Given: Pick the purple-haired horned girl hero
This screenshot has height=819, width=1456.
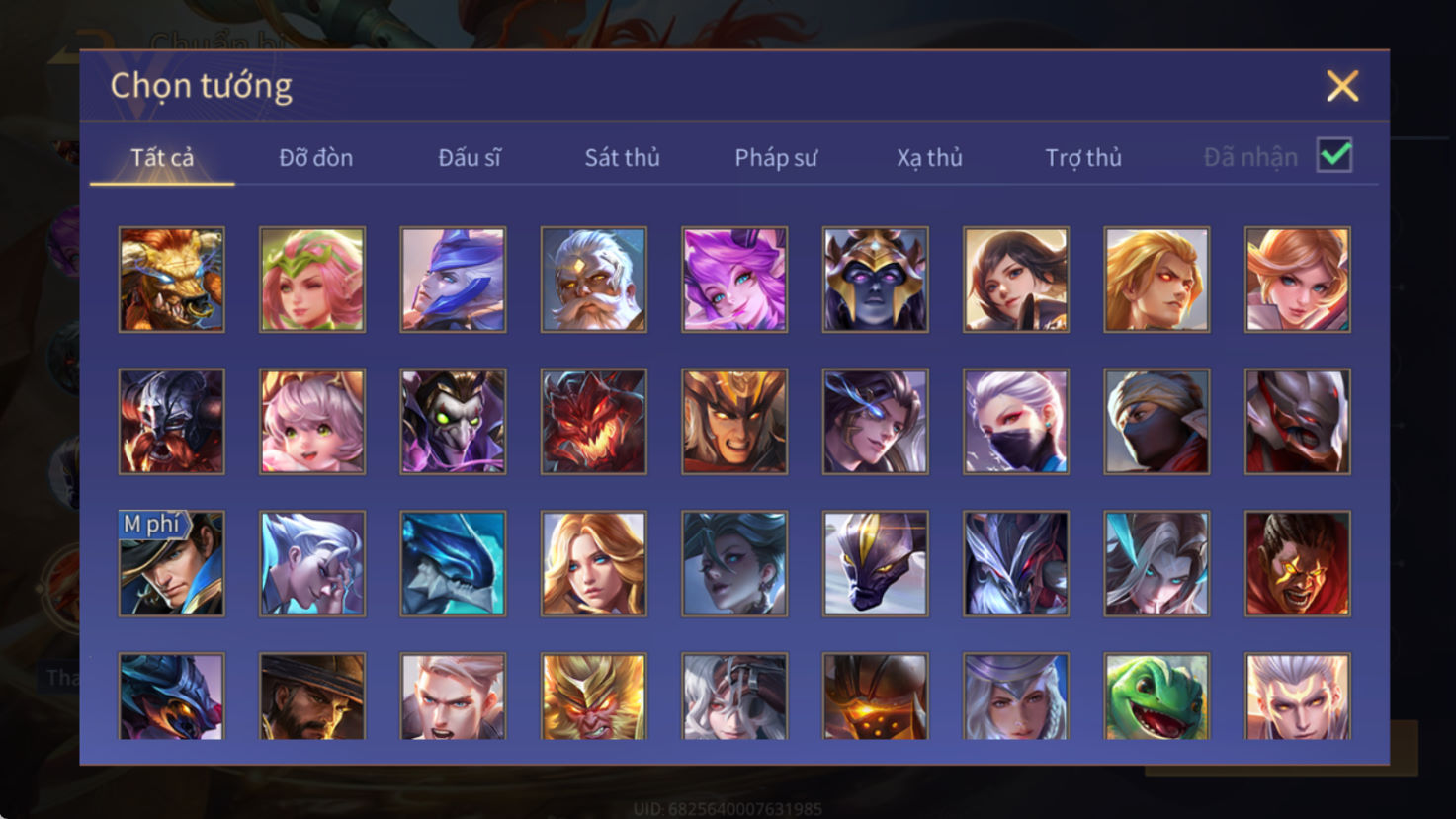Looking at the screenshot, I should click(734, 280).
